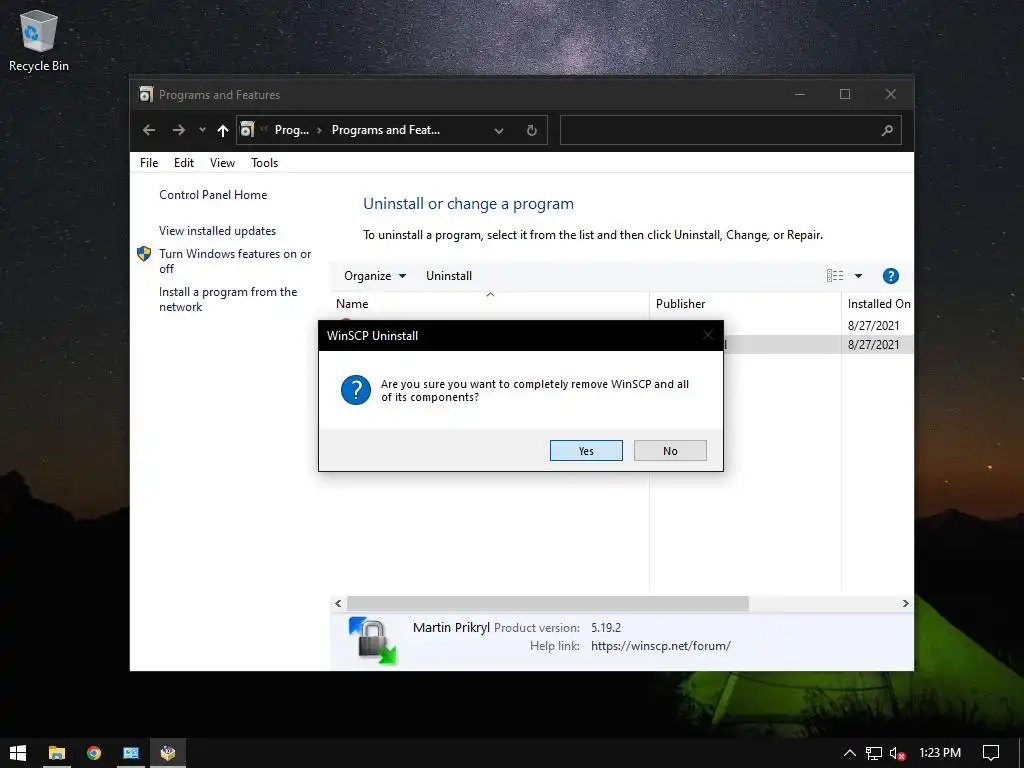Image resolution: width=1024 pixels, height=768 pixels.
Task: Open the clock showing 1:23 PM
Action: (x=940, y=753)
